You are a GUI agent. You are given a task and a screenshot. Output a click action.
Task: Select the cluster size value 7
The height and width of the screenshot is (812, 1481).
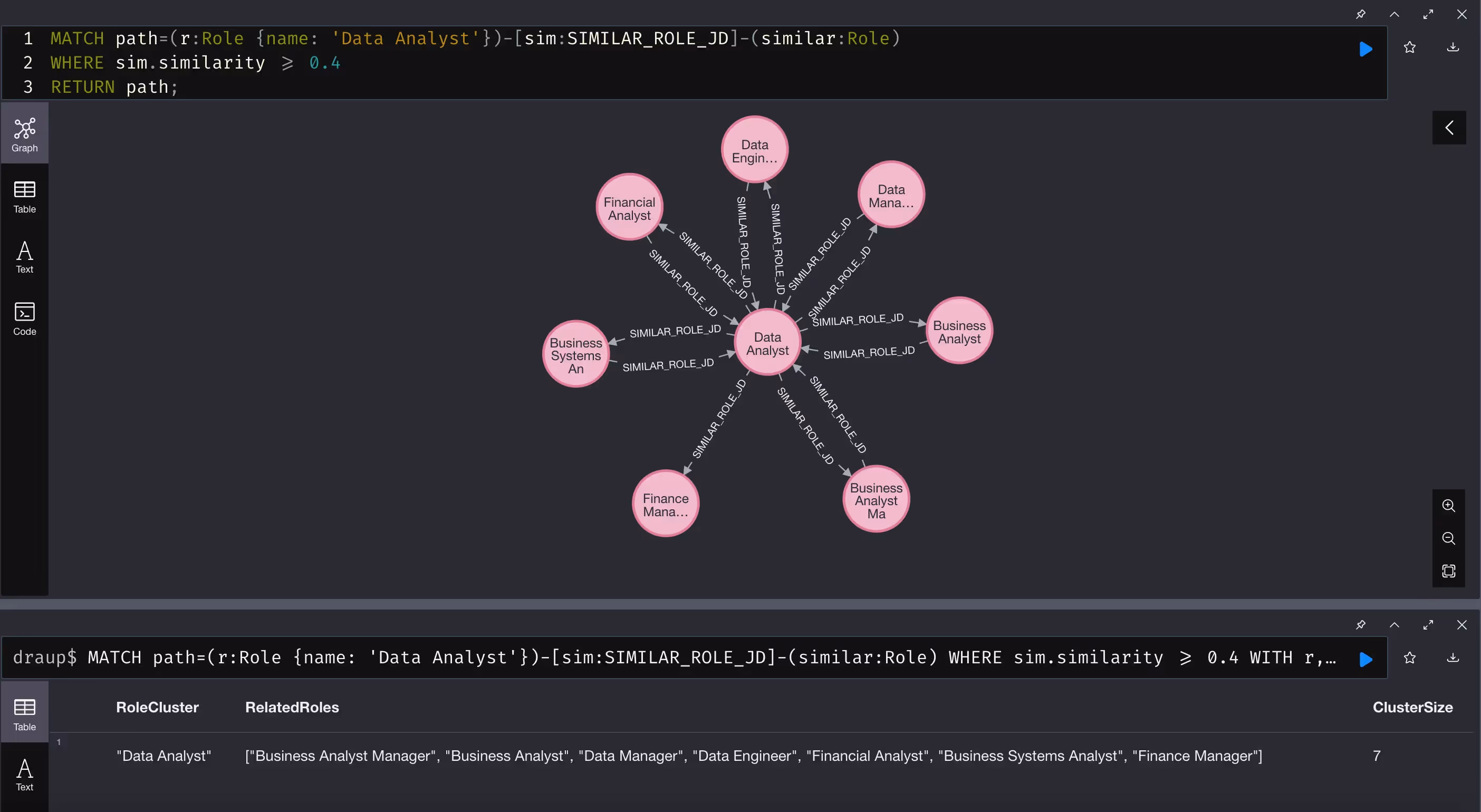click(1377, 756)
